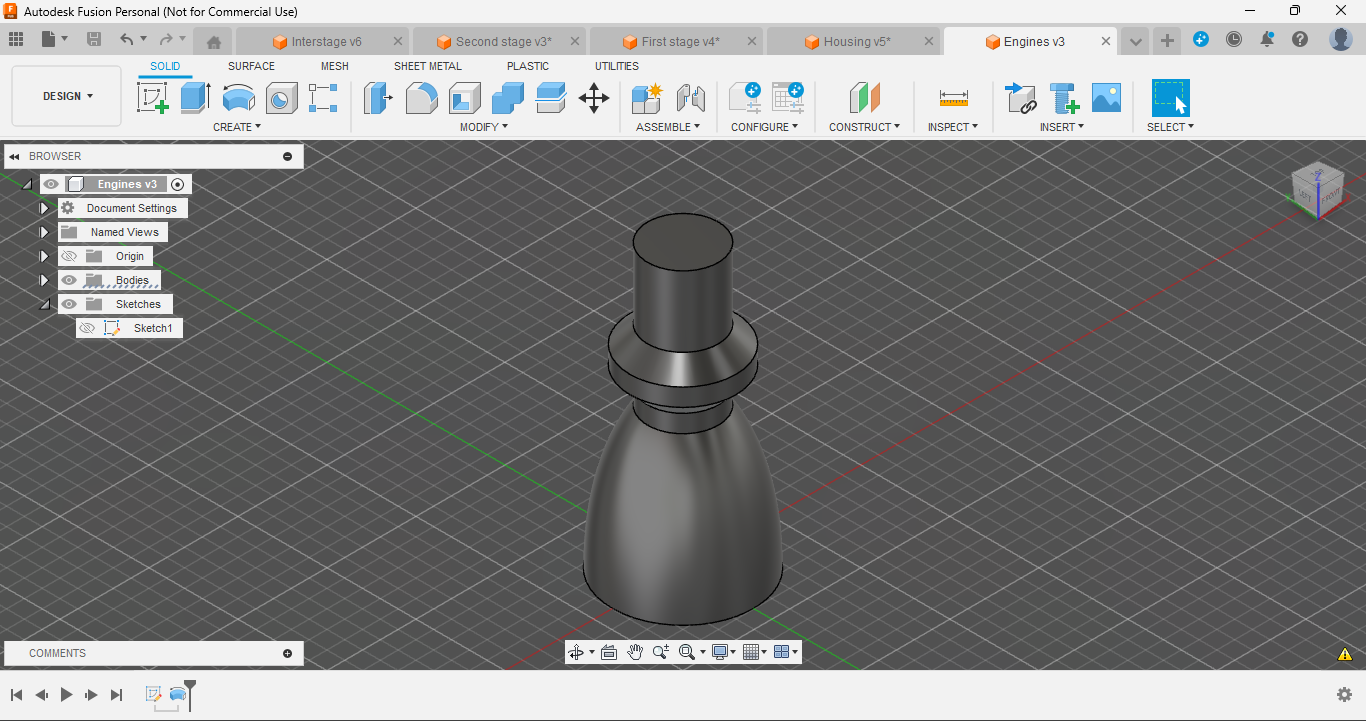
Task: Expand Named Views tree node
Action: (x=44, y=232)
